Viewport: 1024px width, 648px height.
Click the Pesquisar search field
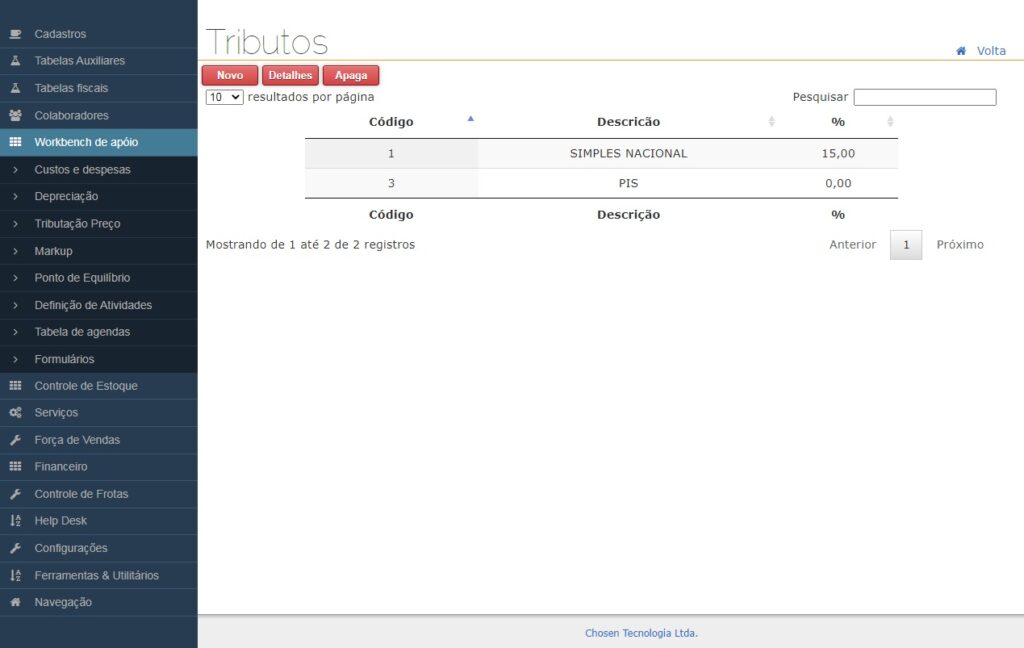(x=924, y=97)
